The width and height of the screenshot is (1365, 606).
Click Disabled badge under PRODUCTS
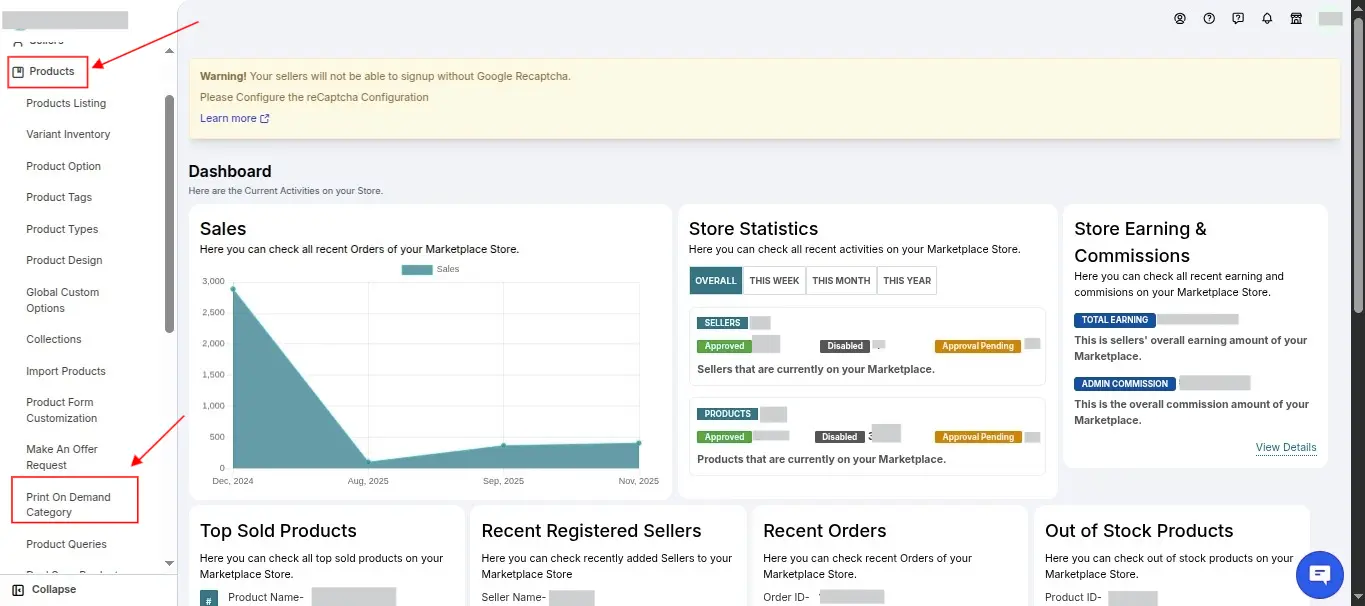point(840,437)
